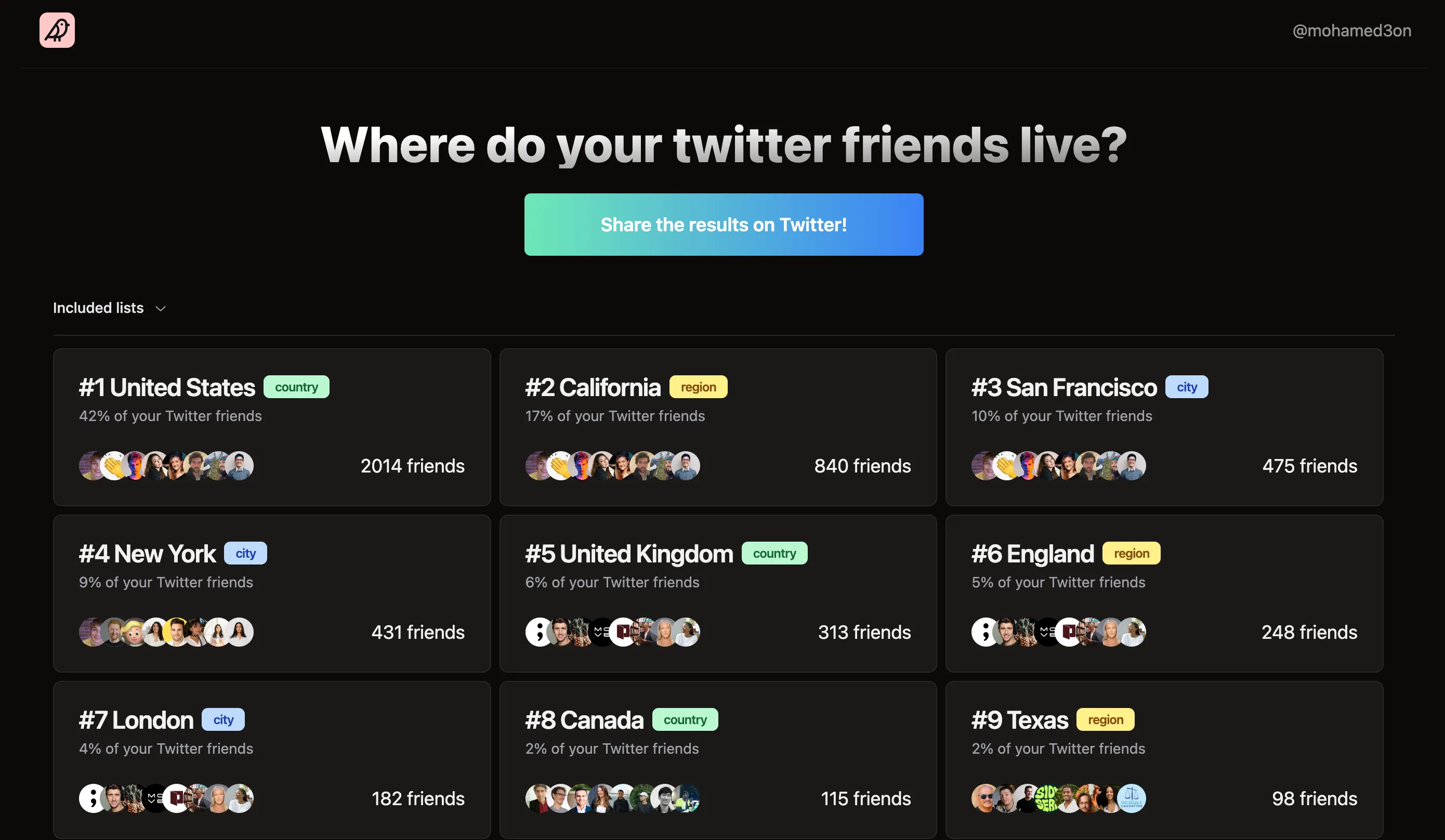1445x840 pixels.
Task: Click the chevron next to Included lists
Action: (160, 308)
